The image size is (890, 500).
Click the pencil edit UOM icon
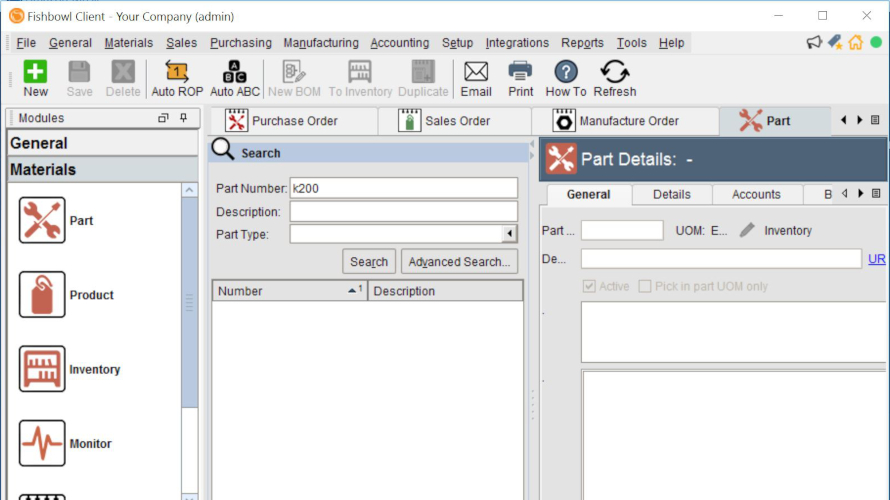pyautogui.click(x=747, y=230)
